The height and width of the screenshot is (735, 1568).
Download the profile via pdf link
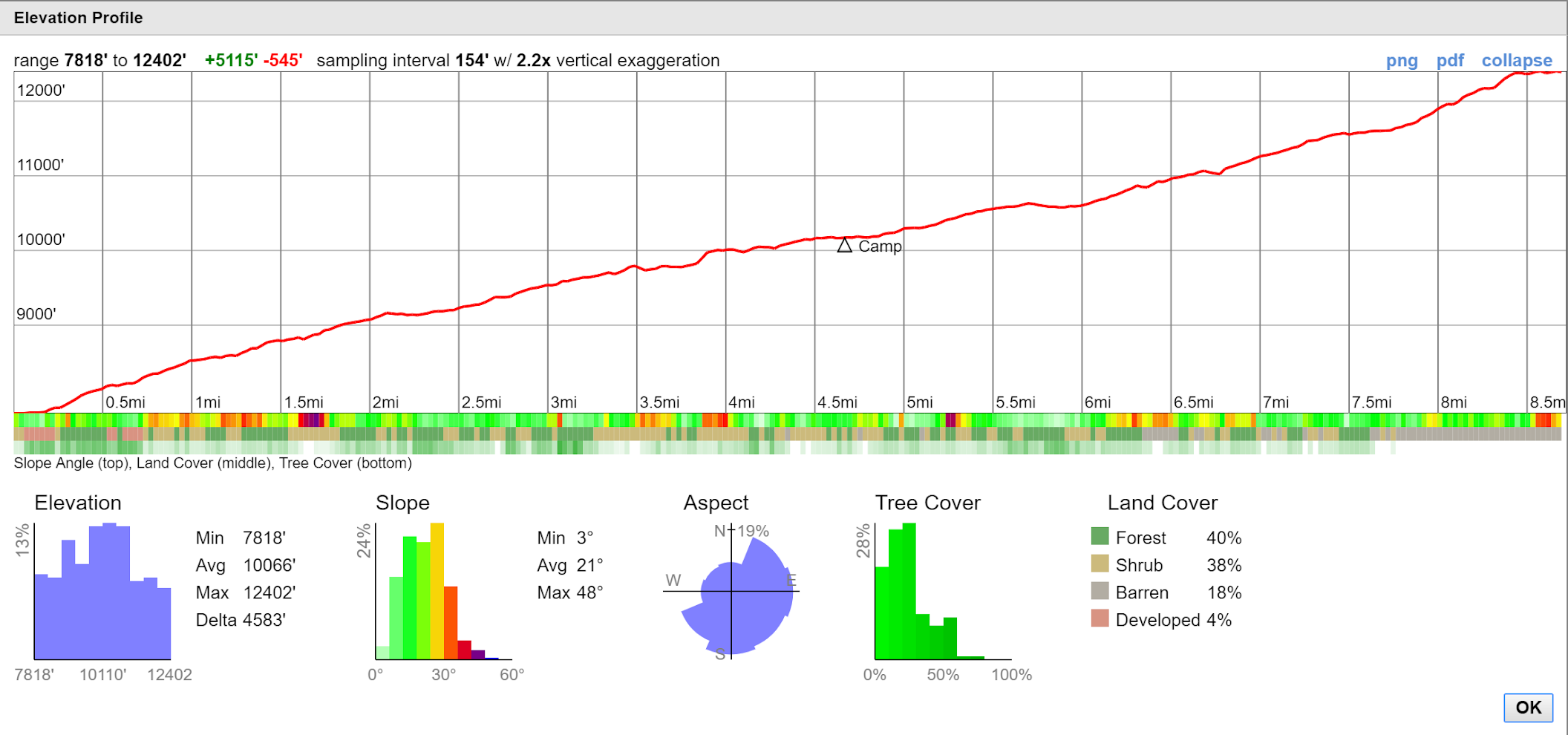click(x=1450, y=60)
